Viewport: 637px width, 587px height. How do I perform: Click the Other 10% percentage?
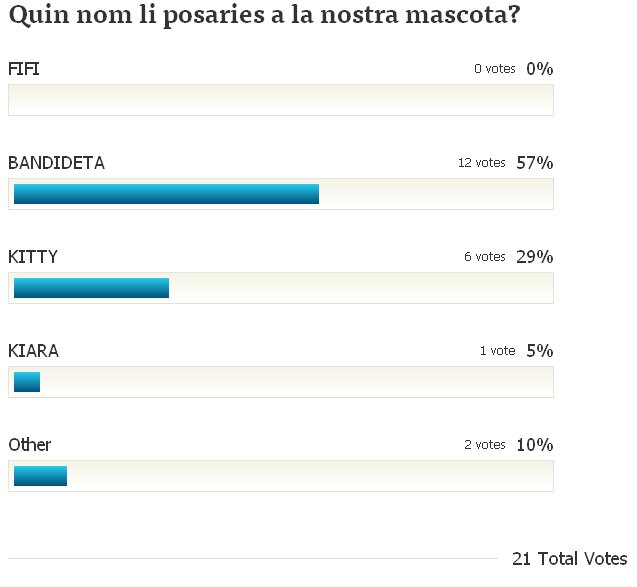pos(535,445)
